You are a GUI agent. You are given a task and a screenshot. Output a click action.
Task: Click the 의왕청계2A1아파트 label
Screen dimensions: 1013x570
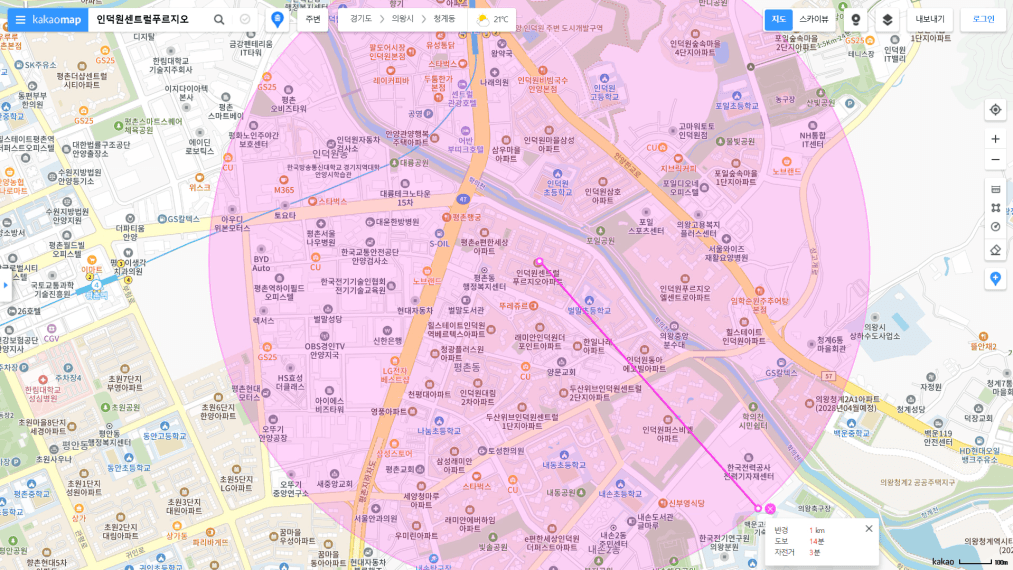[x=847, y=403]
